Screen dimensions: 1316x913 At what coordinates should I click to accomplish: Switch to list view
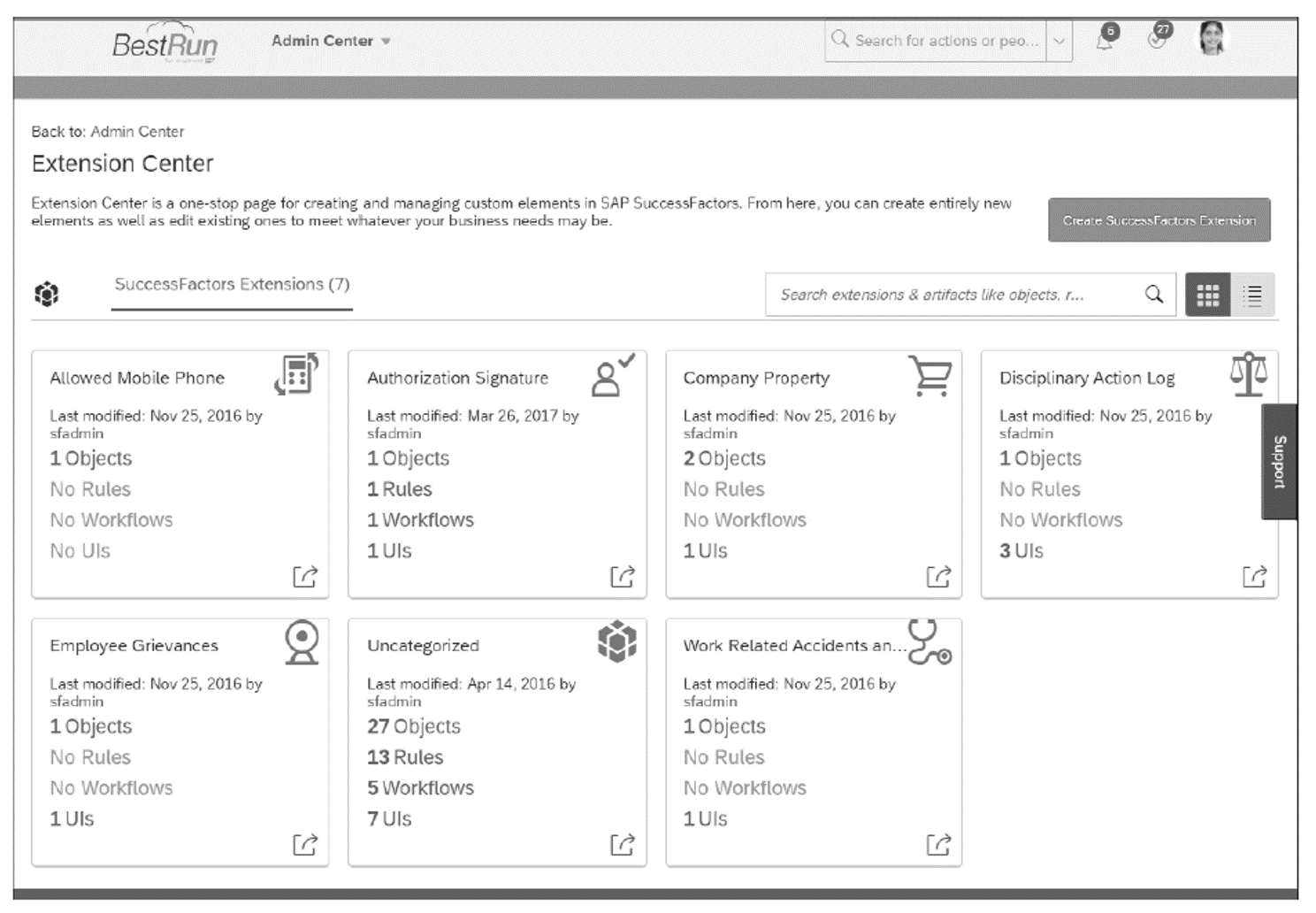[x=1252, y=295]
